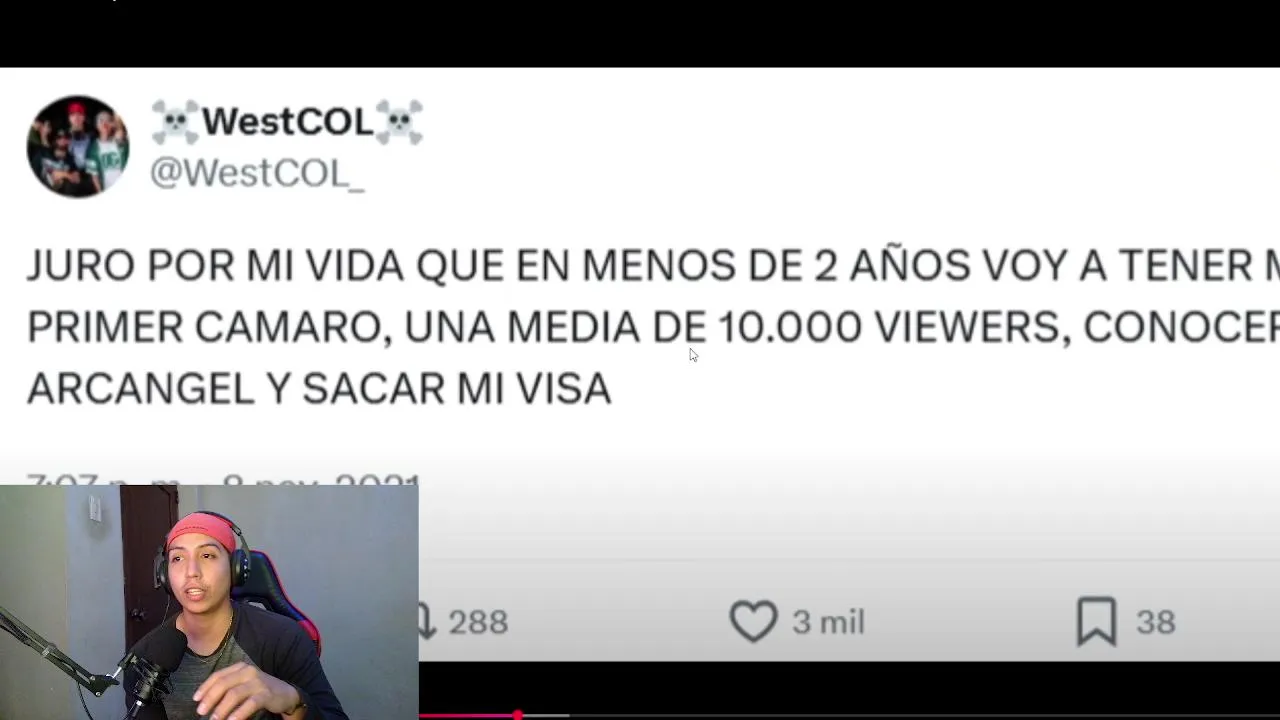Viewport: 1280px width, 720px height.
Task: Open the WestCOL display name
Action: [287, 122]
